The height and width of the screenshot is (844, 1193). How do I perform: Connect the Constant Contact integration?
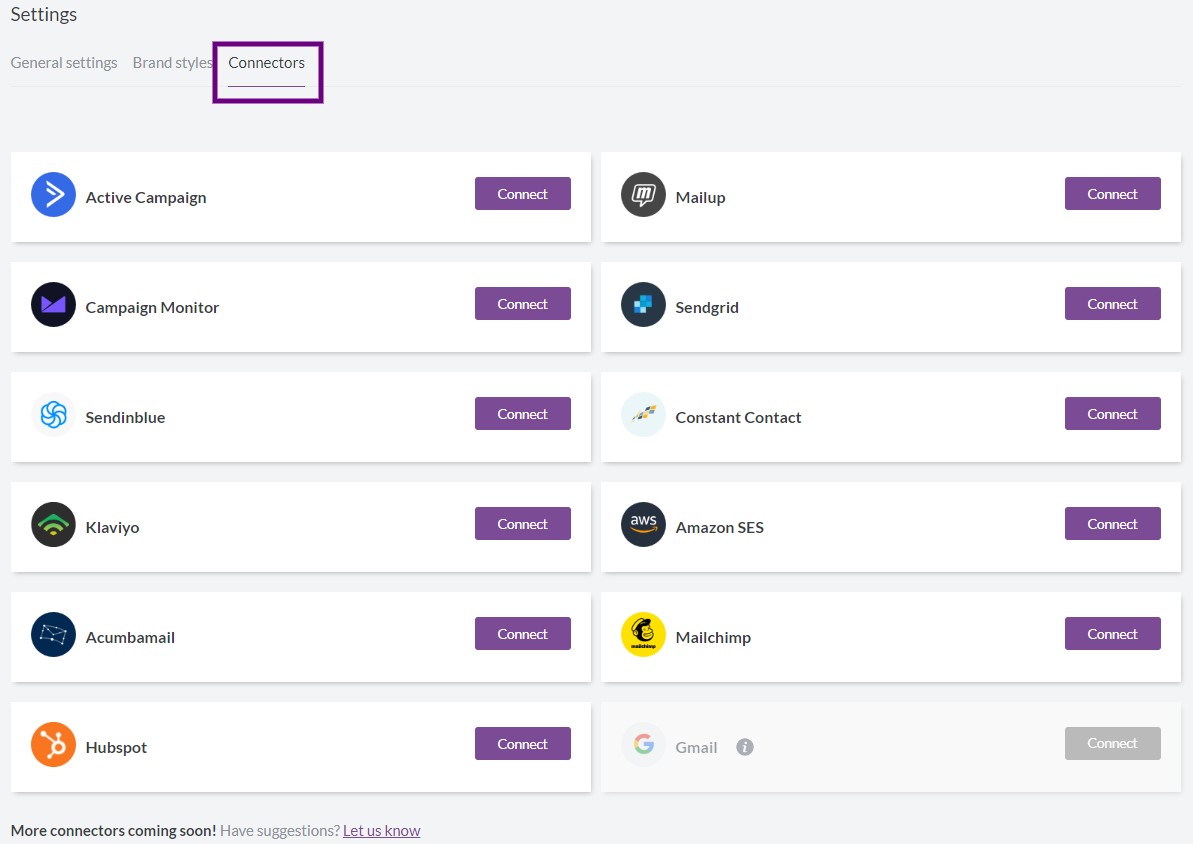(1112, 414)
